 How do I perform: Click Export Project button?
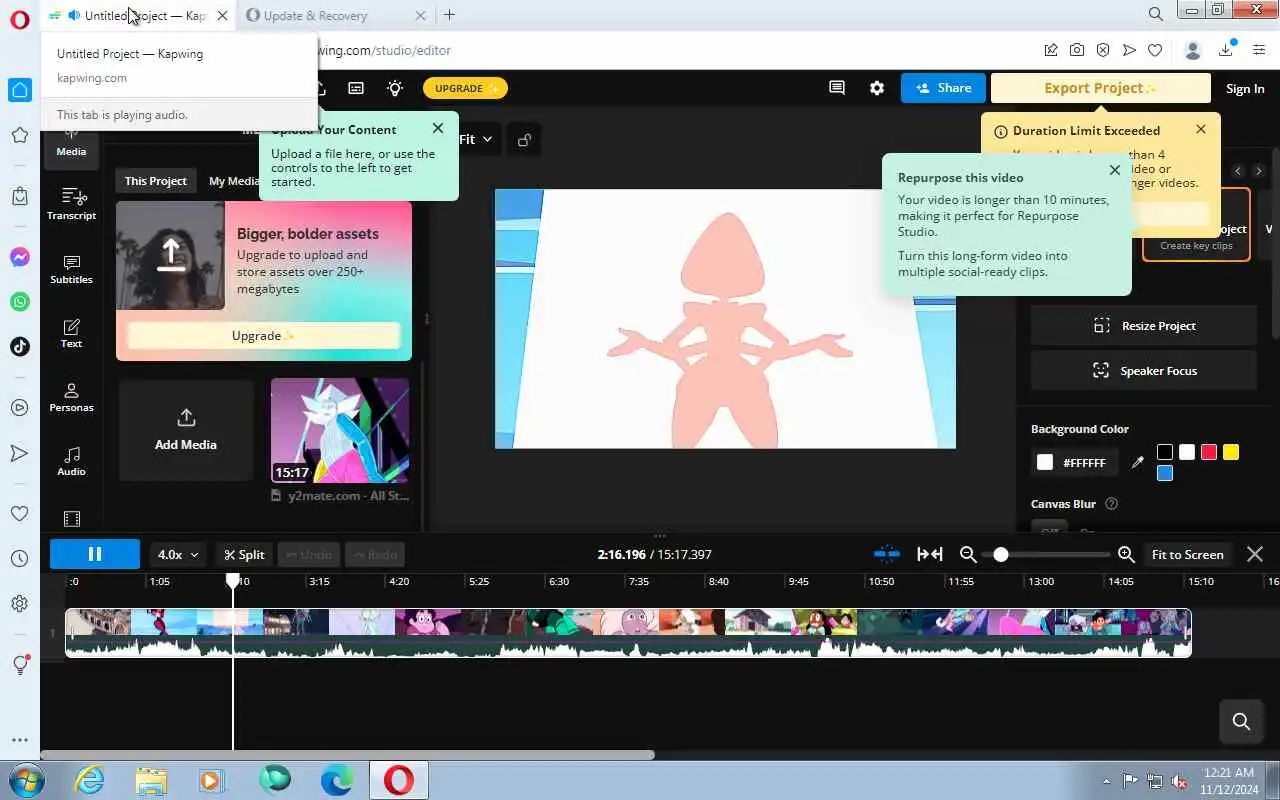(1100, 88)
